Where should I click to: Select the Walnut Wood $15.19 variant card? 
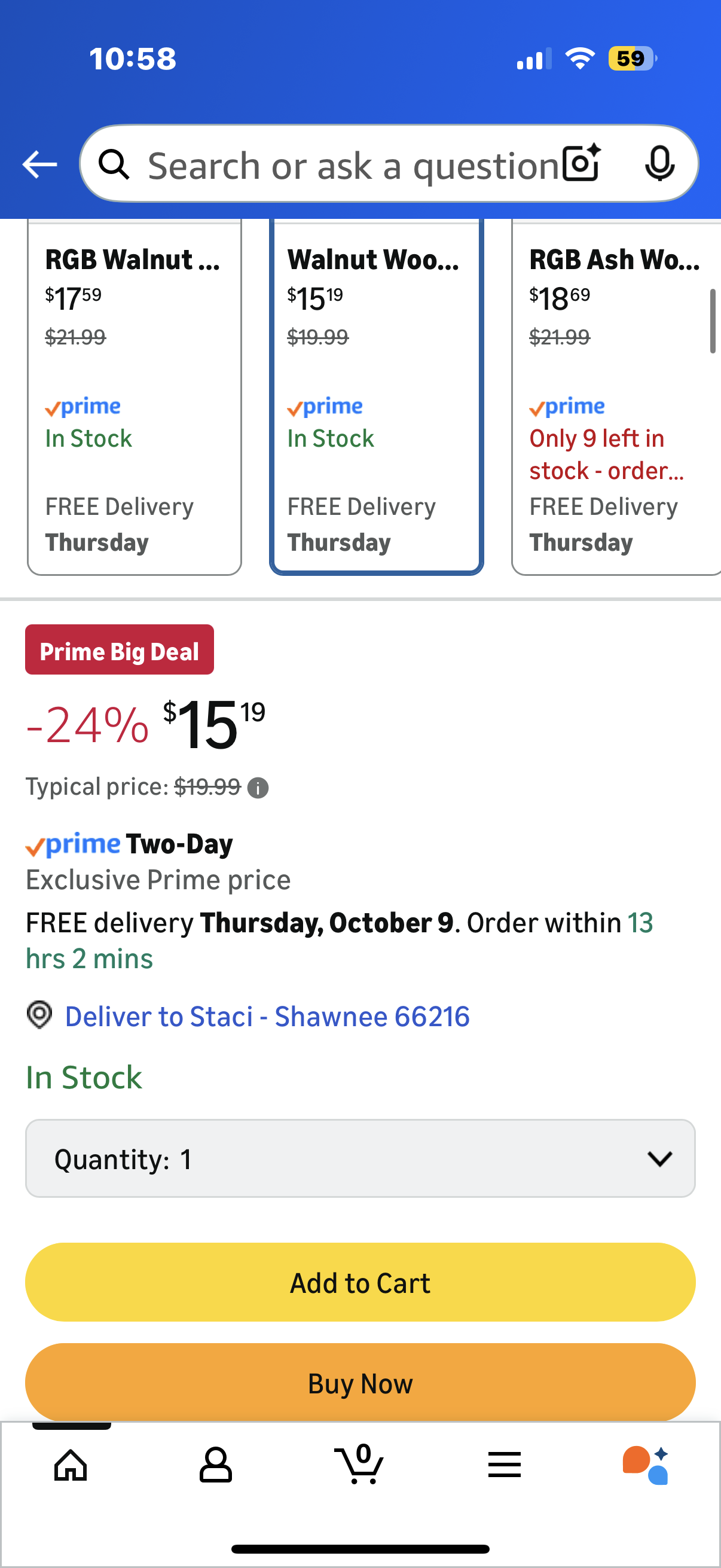(376, 399)
